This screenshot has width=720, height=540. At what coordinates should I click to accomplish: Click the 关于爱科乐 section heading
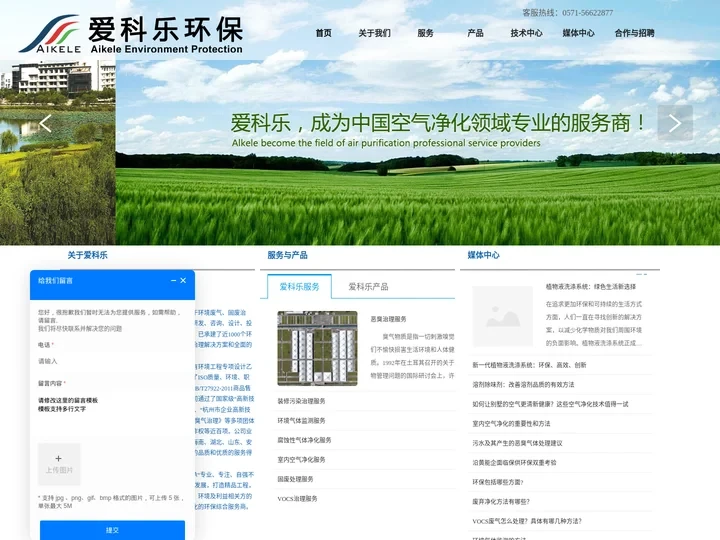(87, 255)
